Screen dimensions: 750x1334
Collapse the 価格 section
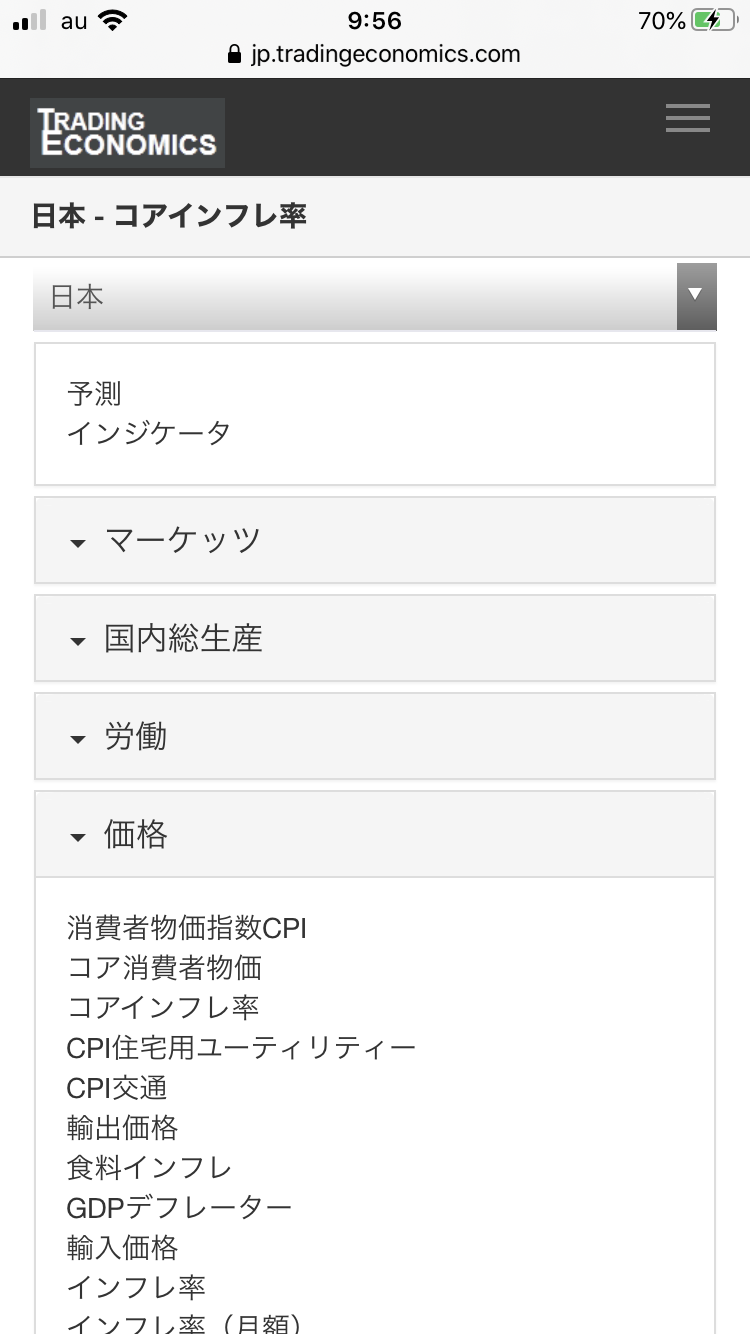375,834
